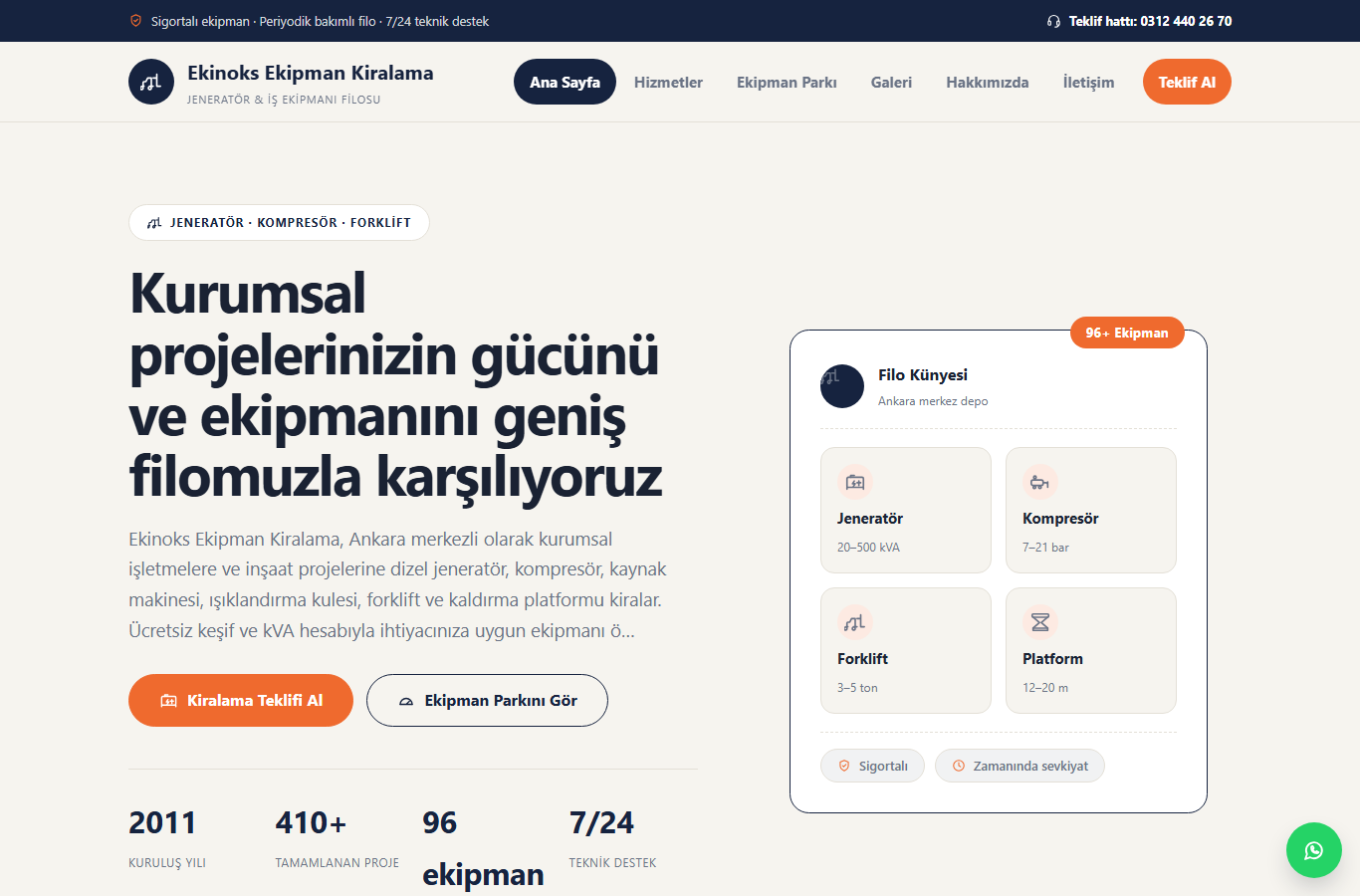This screenshot has width=1360, height=896.
Task: Click the Forklift card icon
Action: [855, 623]
